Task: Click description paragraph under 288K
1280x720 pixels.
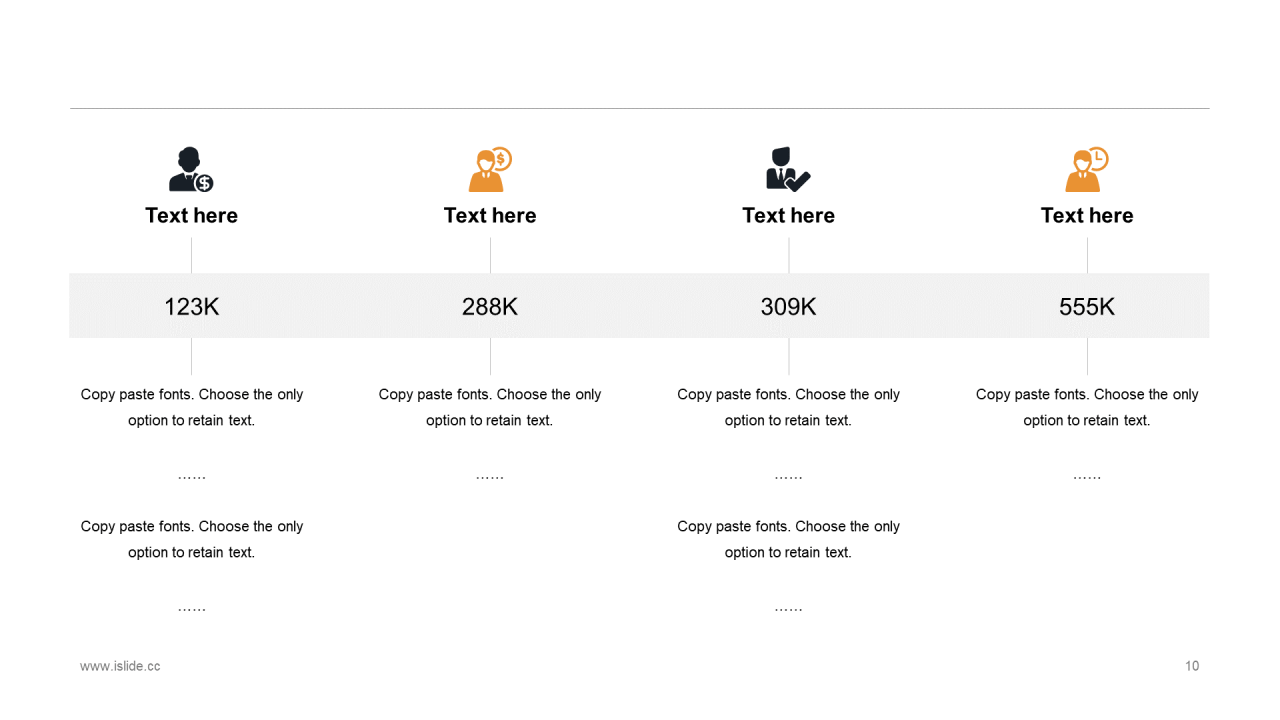Action: (490, 407)
